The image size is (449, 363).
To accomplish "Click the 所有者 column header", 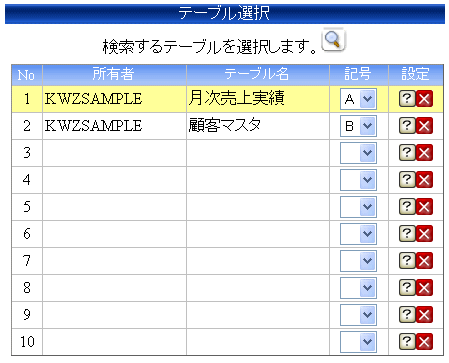I will click(114, 75).
